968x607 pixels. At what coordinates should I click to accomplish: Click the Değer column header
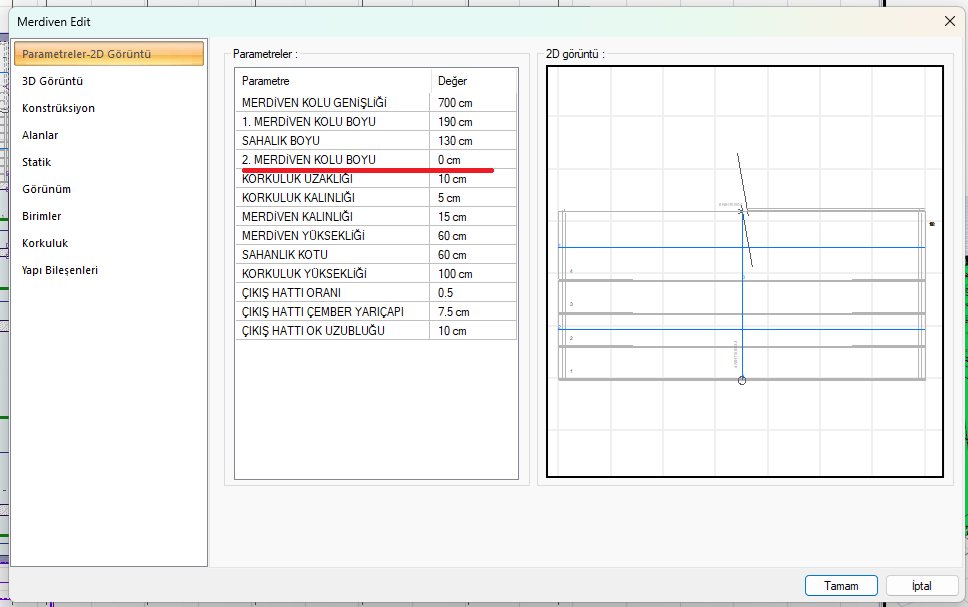pyautogui.click(x=453, y=81)
